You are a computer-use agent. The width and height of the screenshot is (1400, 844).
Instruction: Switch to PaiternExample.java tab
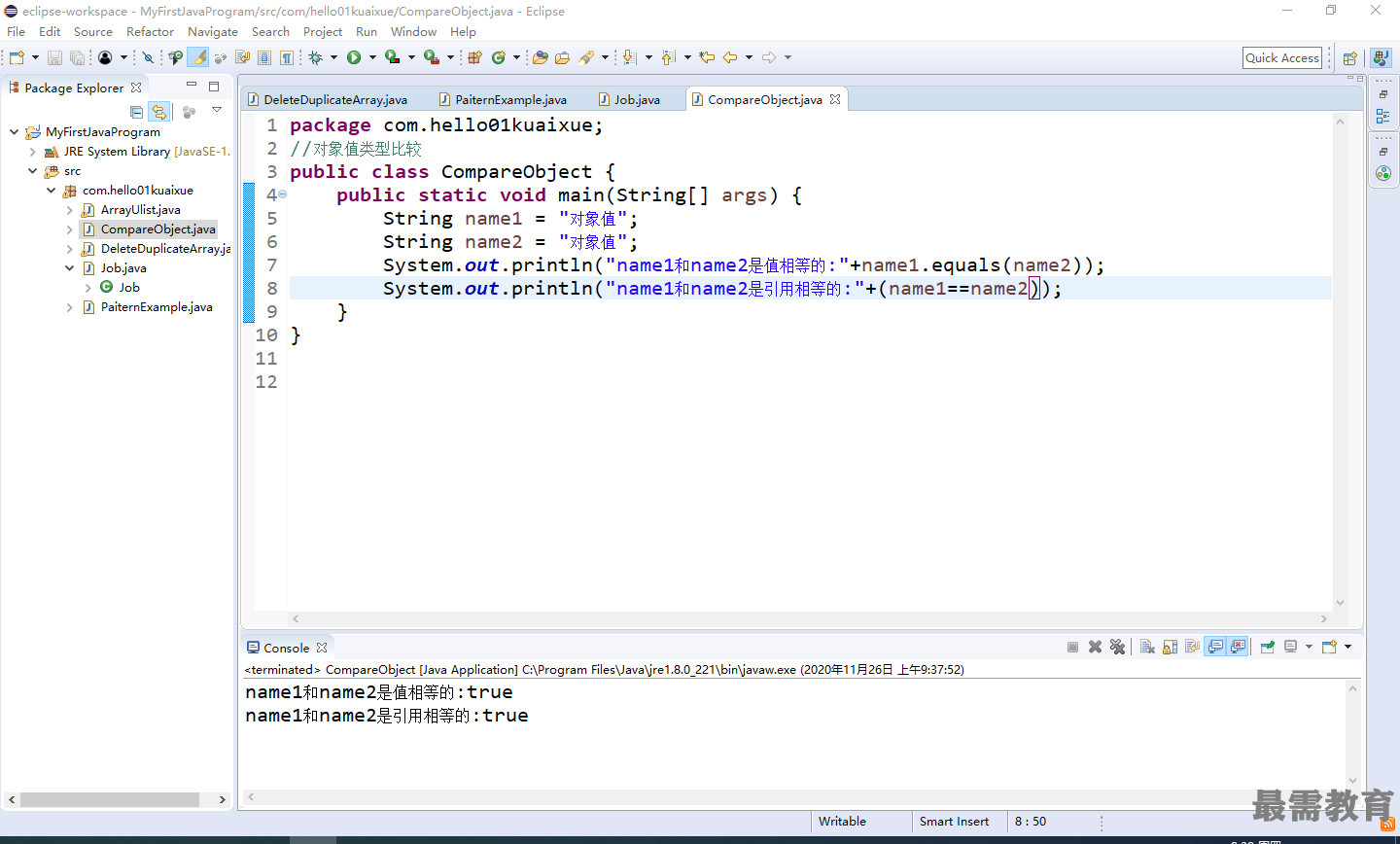(x=503, y=99)
